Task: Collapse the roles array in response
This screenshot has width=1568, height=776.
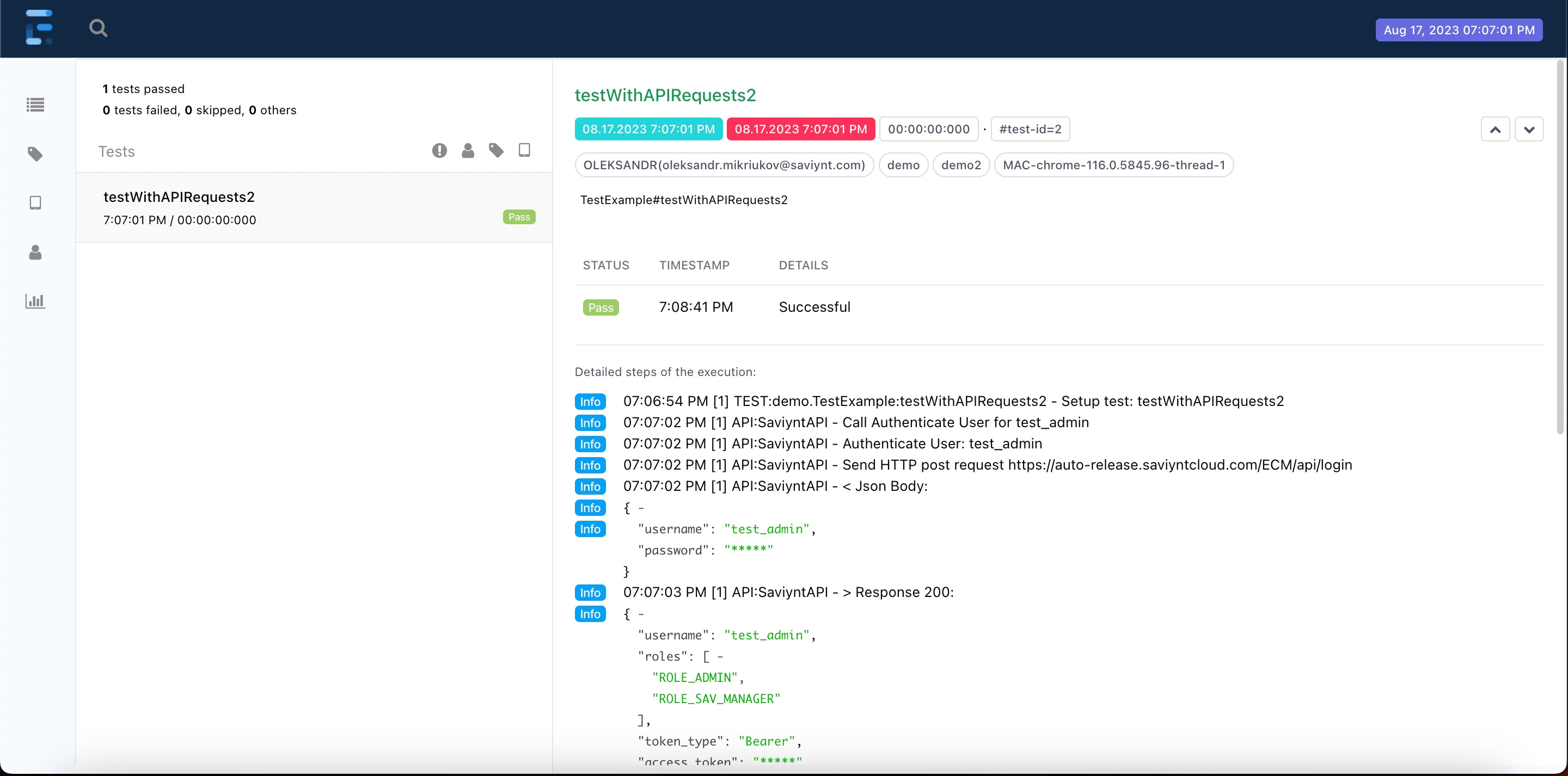Action: pyautogui.click(x=720, y=656)
